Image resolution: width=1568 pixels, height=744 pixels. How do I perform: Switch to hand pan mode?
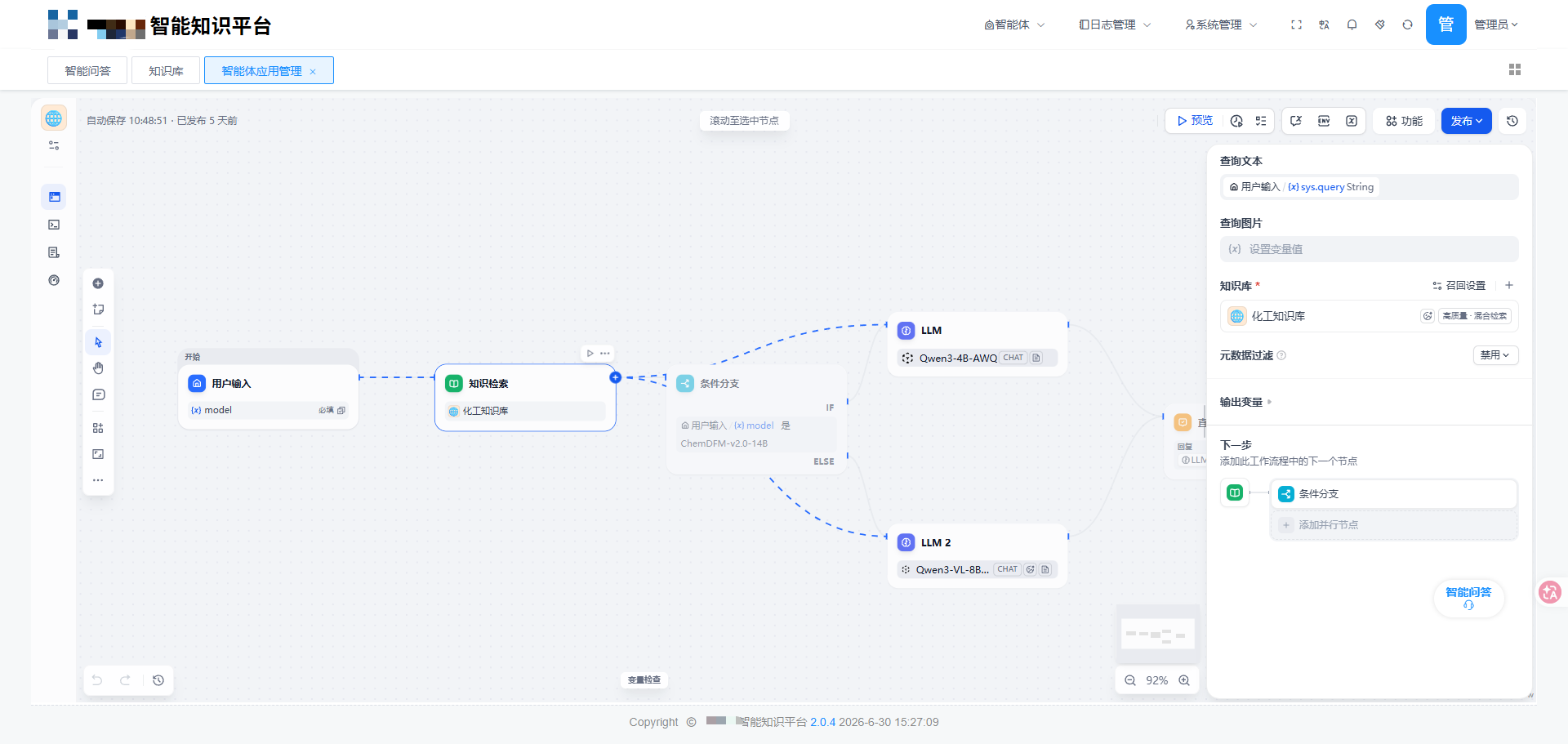[98, 368]
